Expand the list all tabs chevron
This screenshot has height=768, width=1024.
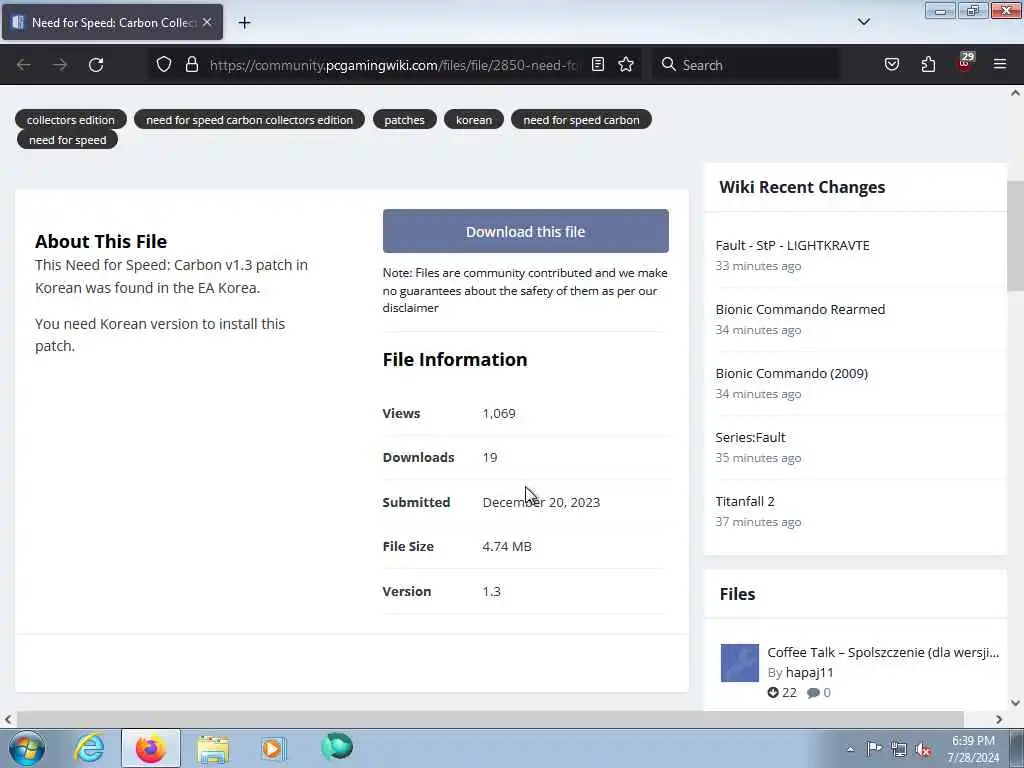point(863,22)
